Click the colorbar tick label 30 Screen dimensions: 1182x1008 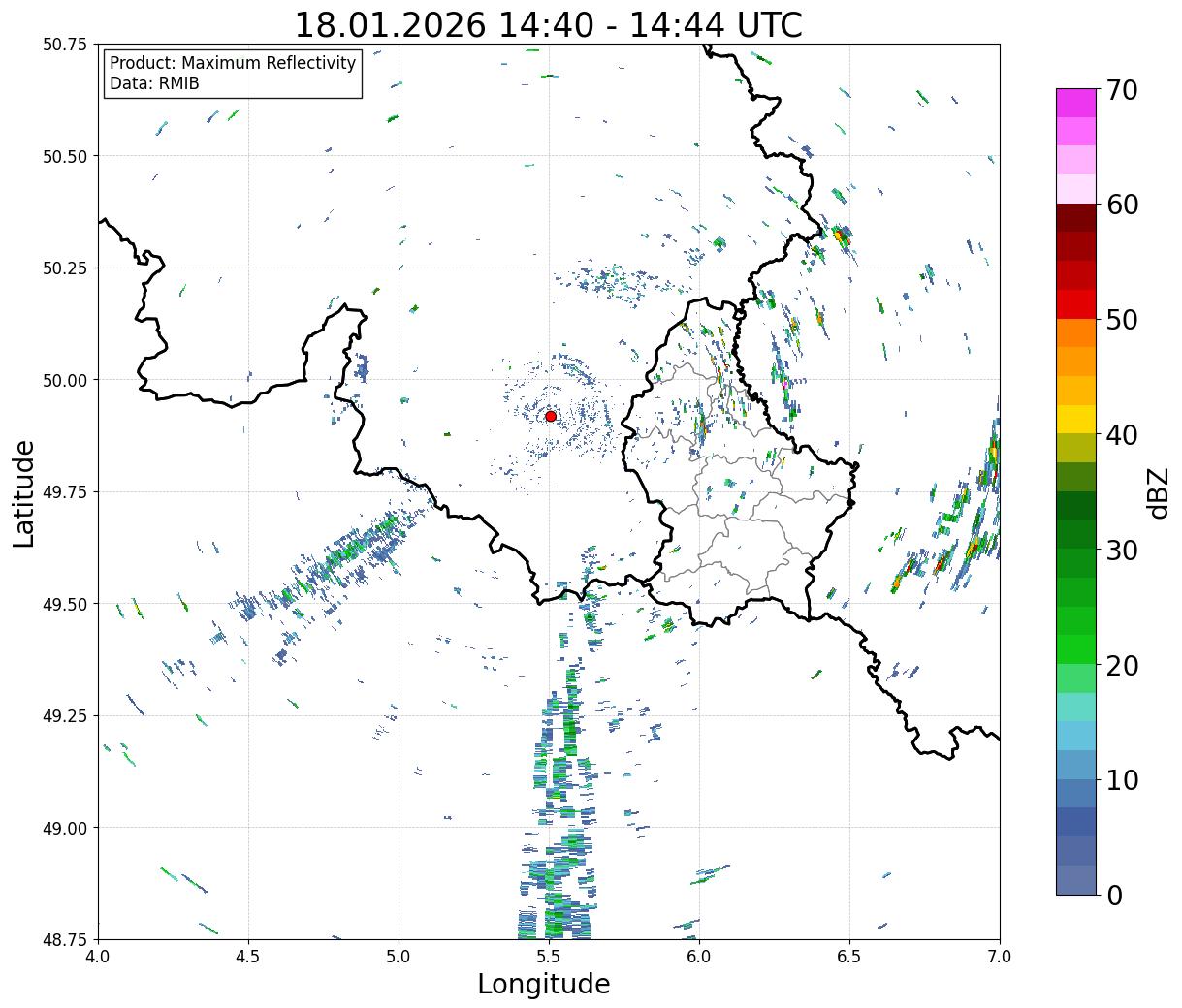[x=1122, y=551]
